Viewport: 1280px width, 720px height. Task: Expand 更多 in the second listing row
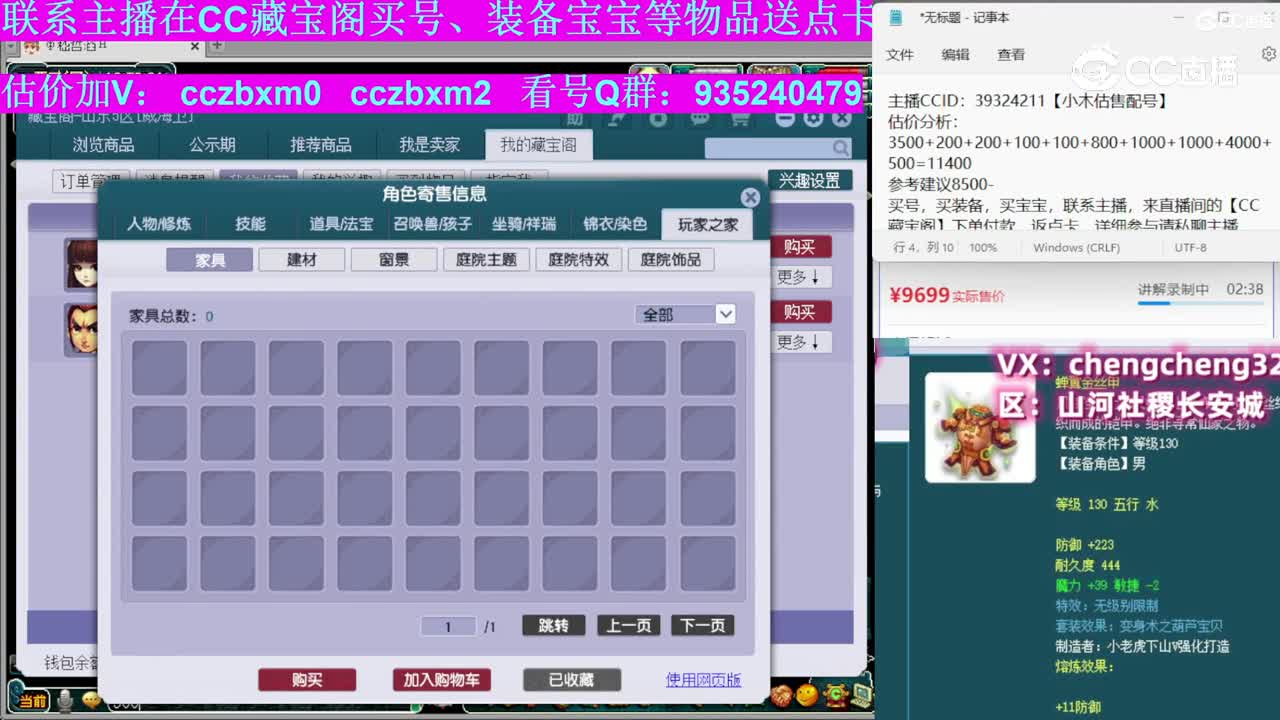pyautogui.click(x=800, y=342)
